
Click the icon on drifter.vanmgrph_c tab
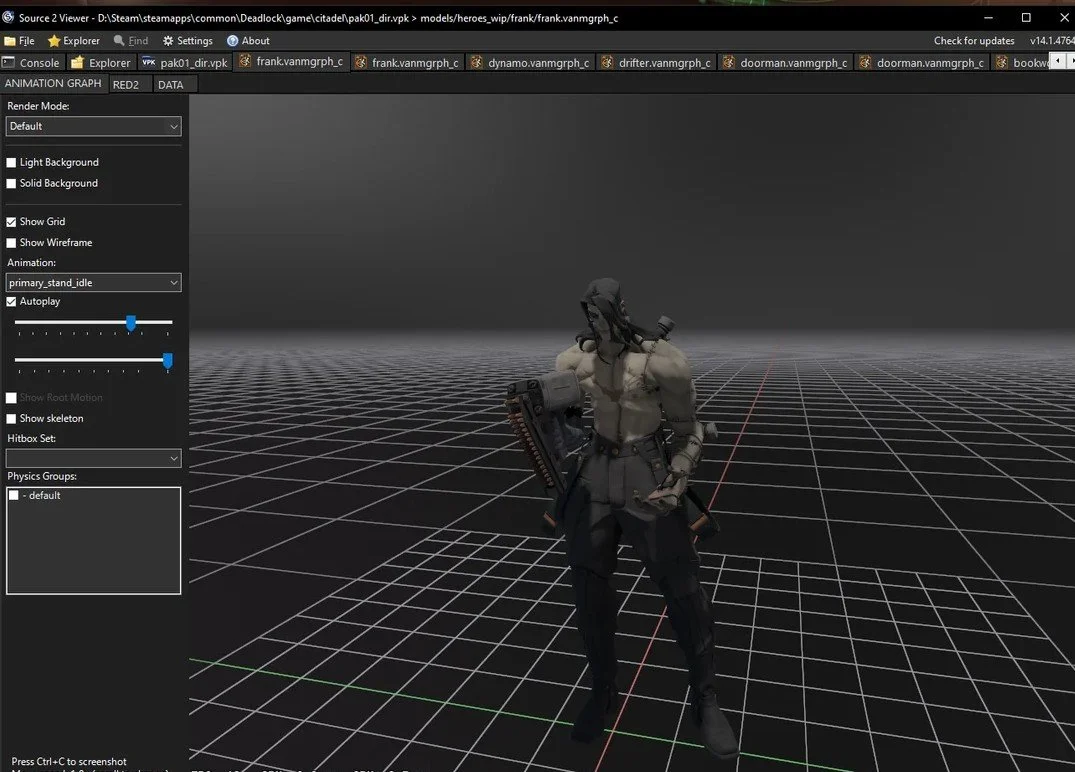pos(607,62)
